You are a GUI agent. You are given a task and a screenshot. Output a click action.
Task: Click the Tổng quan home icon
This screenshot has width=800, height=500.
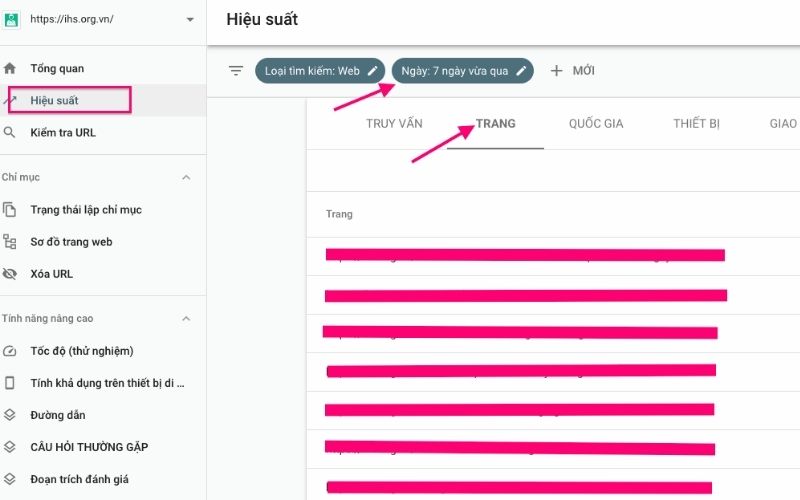pyautogui.click(x=10, y=69)
